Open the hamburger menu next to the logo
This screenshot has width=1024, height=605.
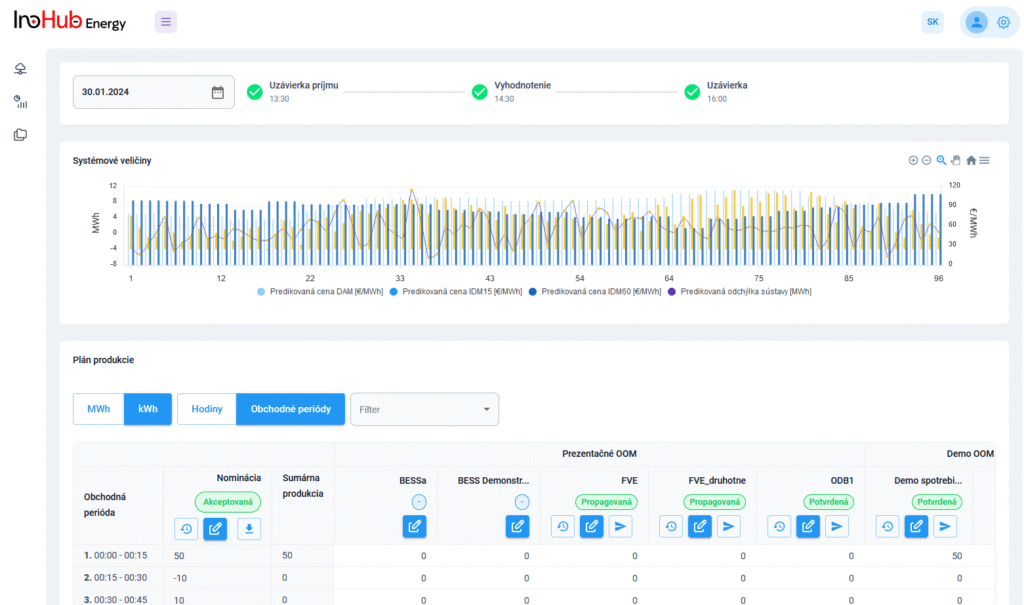pyautogui.click(x=166, y=22)
